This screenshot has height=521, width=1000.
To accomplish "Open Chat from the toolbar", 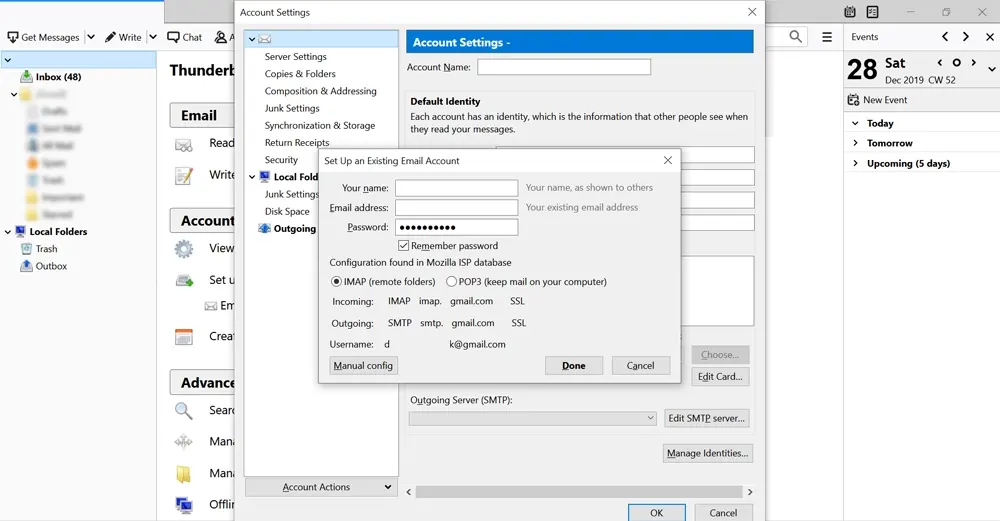I will pyautogui.click(x=173, y=37).
